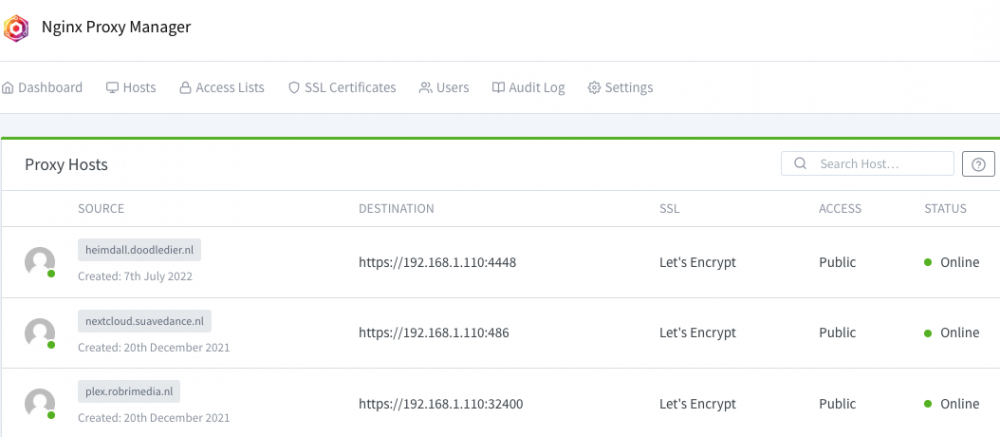Open the plex.robrimedia.nl source link
The image size is (1000, 437).
pyautogui.click(x=129, y=392)
